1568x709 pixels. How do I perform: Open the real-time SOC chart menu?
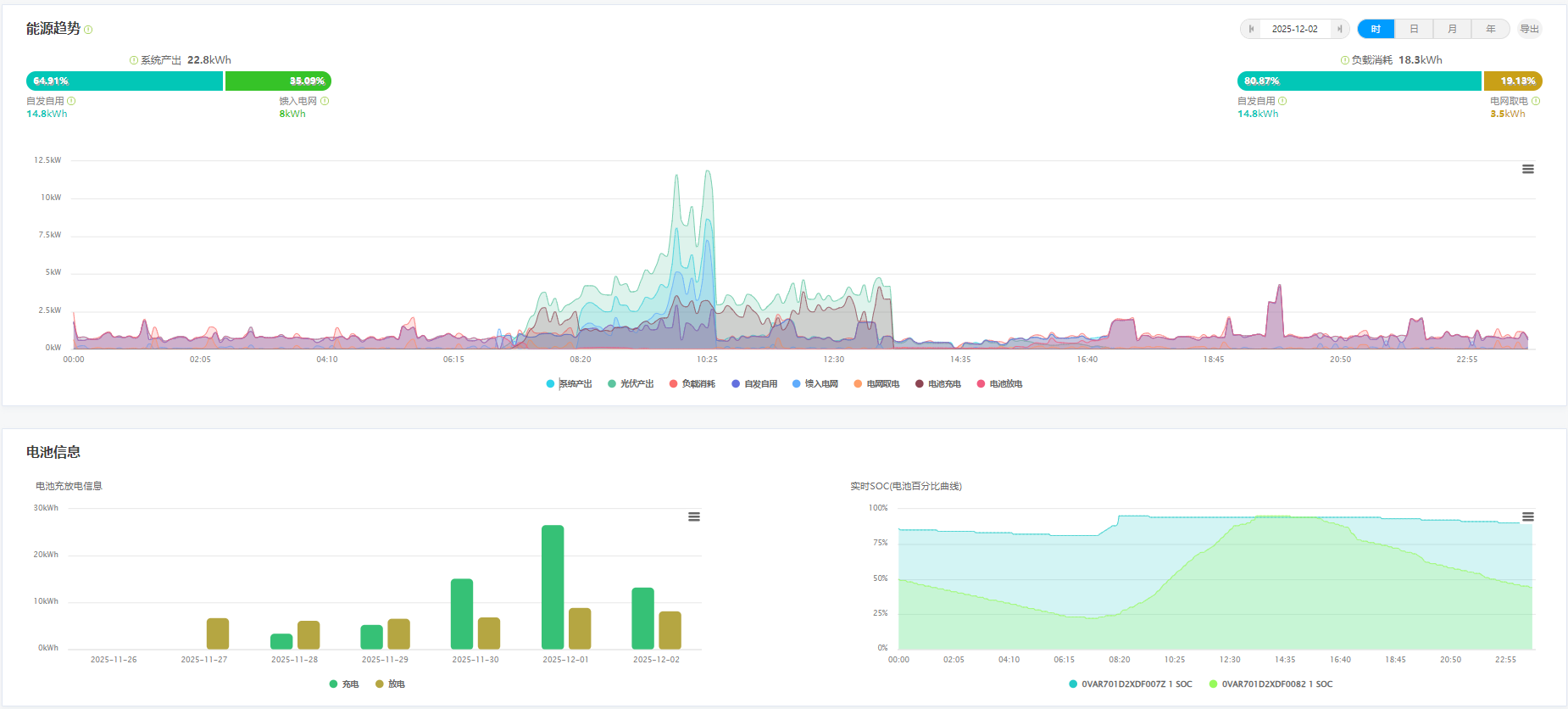pos(1527,517)
